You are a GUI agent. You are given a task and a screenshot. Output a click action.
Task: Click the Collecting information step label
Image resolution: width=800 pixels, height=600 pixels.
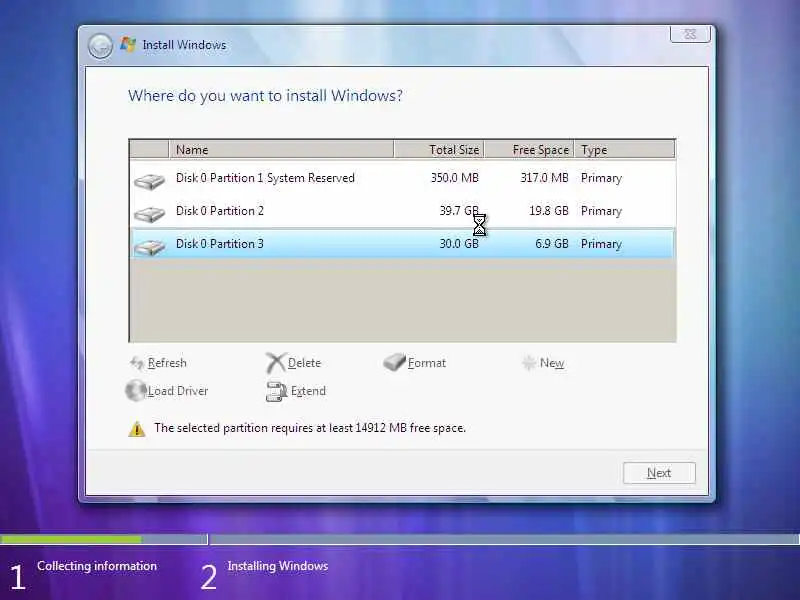96,566
